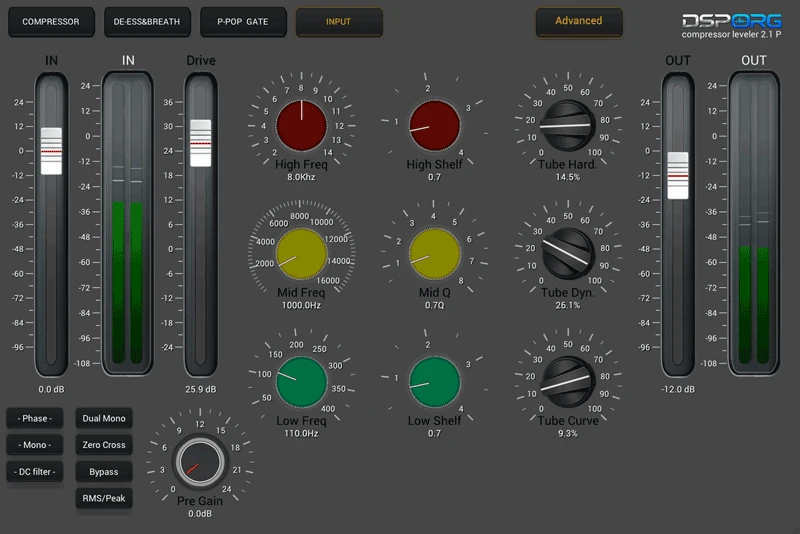Click the DSPORG logo
The width and height of the screenshot is (800, 534).
[x=731, y=21]
